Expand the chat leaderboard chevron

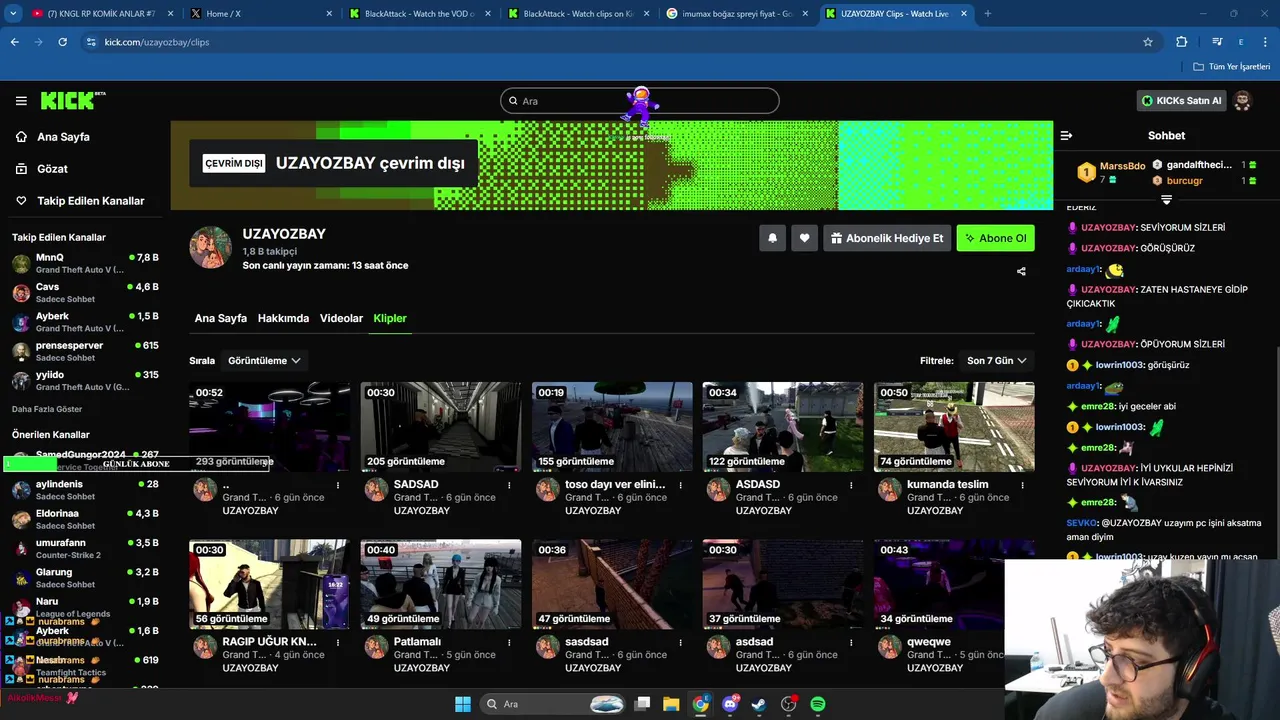pyautogui.click(x=1166, y=200)
